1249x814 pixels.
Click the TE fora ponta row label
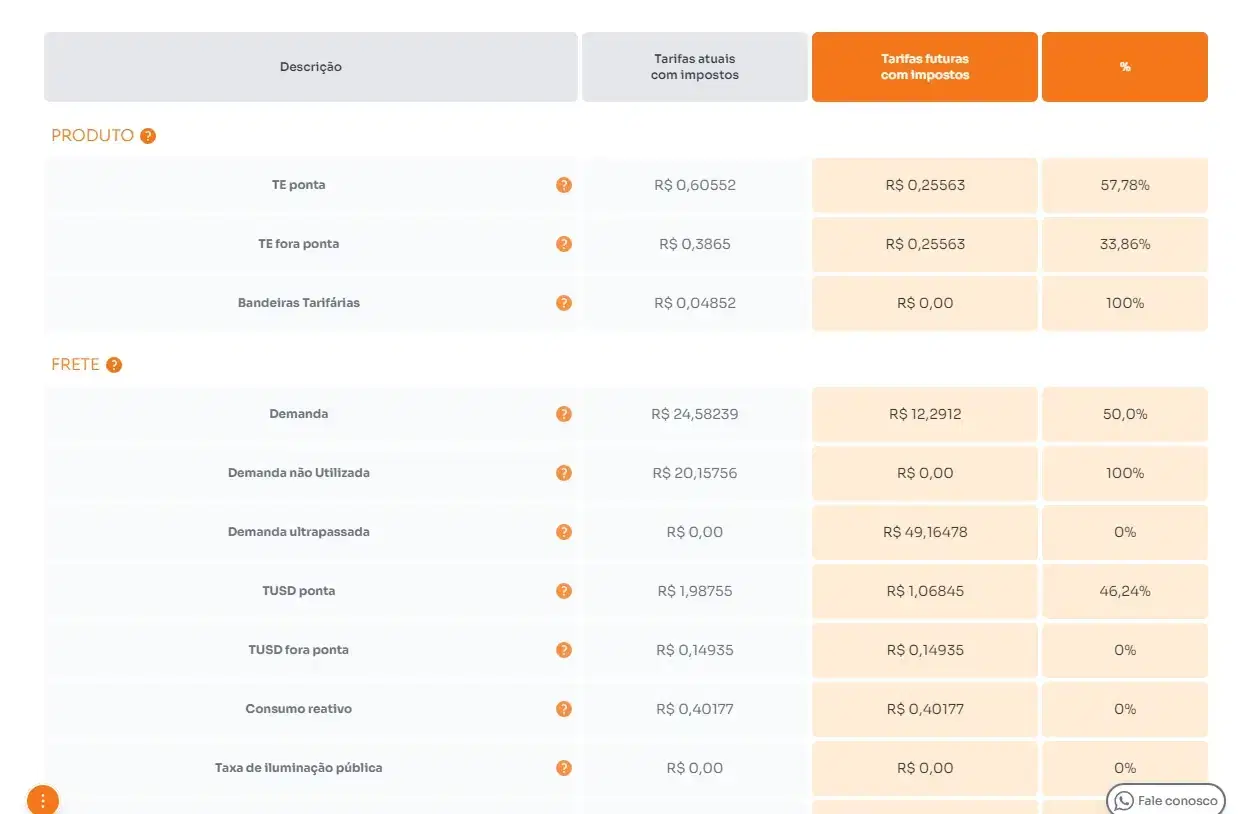click(298, 244)
